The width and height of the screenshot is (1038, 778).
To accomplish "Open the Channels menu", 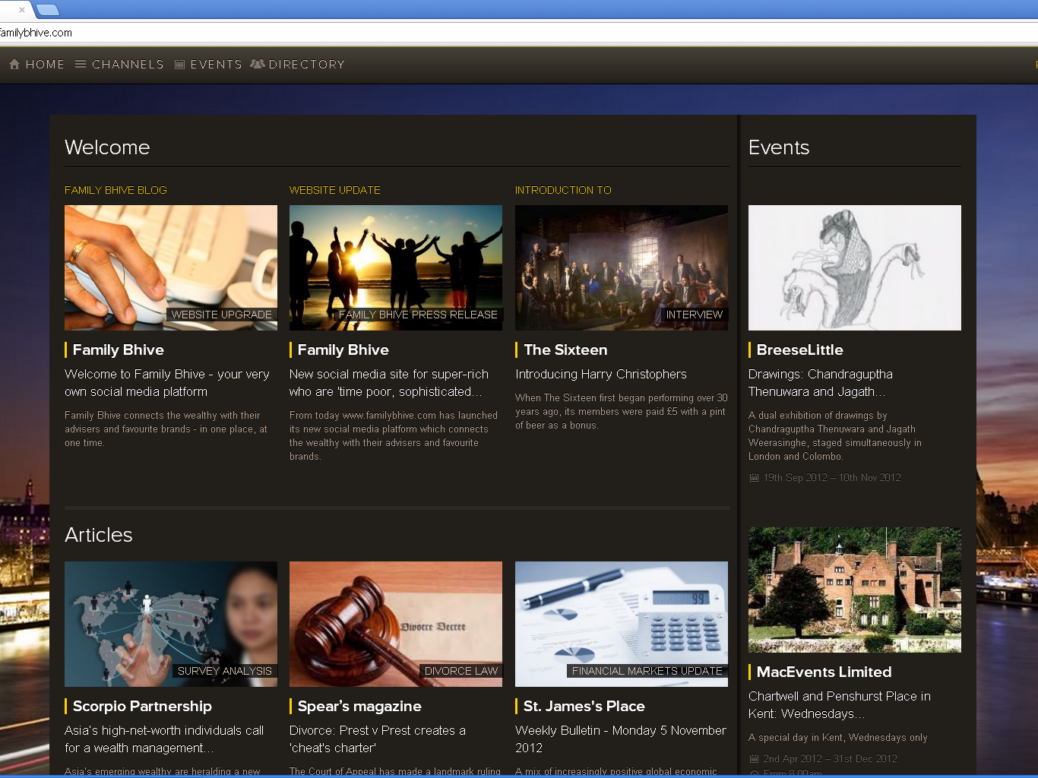I will coord(127,64).
